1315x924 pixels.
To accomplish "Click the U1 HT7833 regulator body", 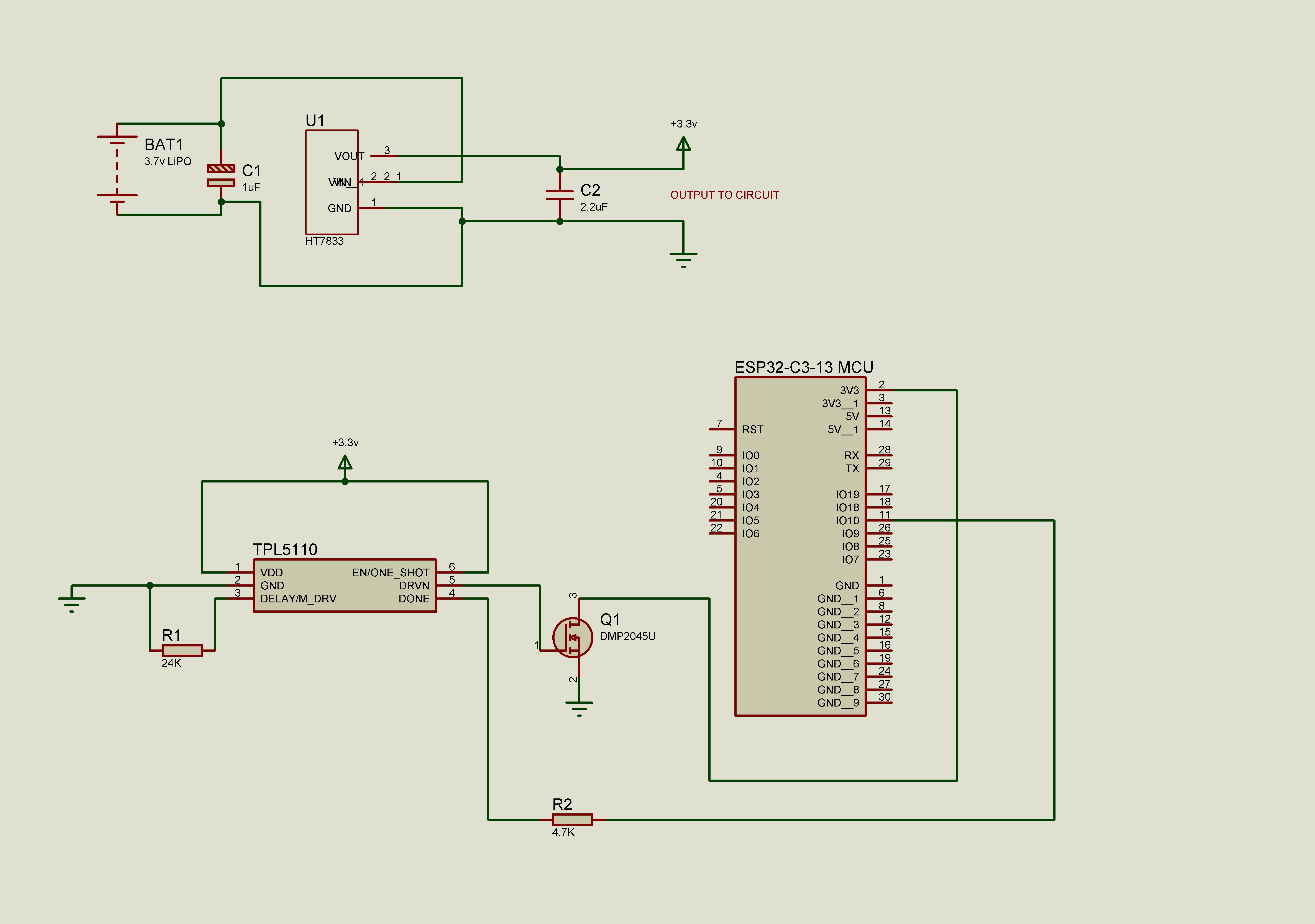I will point(332,182).
